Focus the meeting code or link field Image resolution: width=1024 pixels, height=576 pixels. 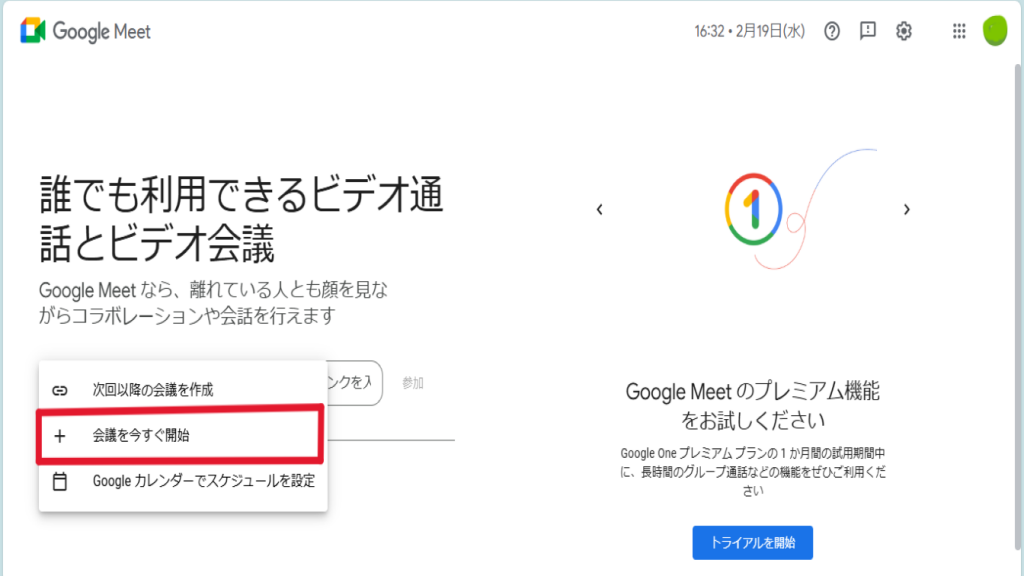[x=354, y=383]
